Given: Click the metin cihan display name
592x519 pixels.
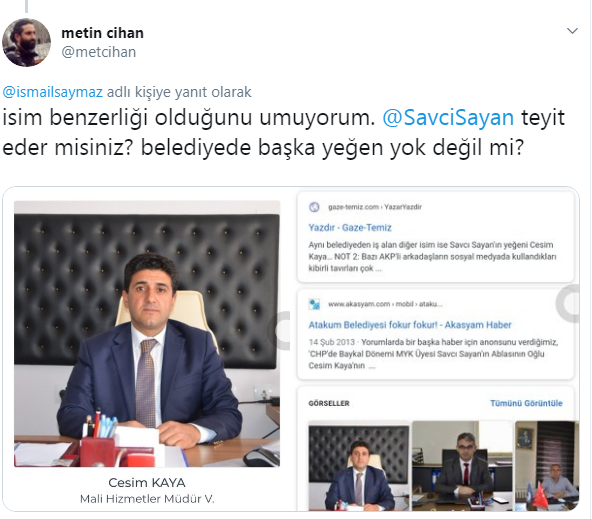Looking at the screenshot, I should click(x=102, y=33).
